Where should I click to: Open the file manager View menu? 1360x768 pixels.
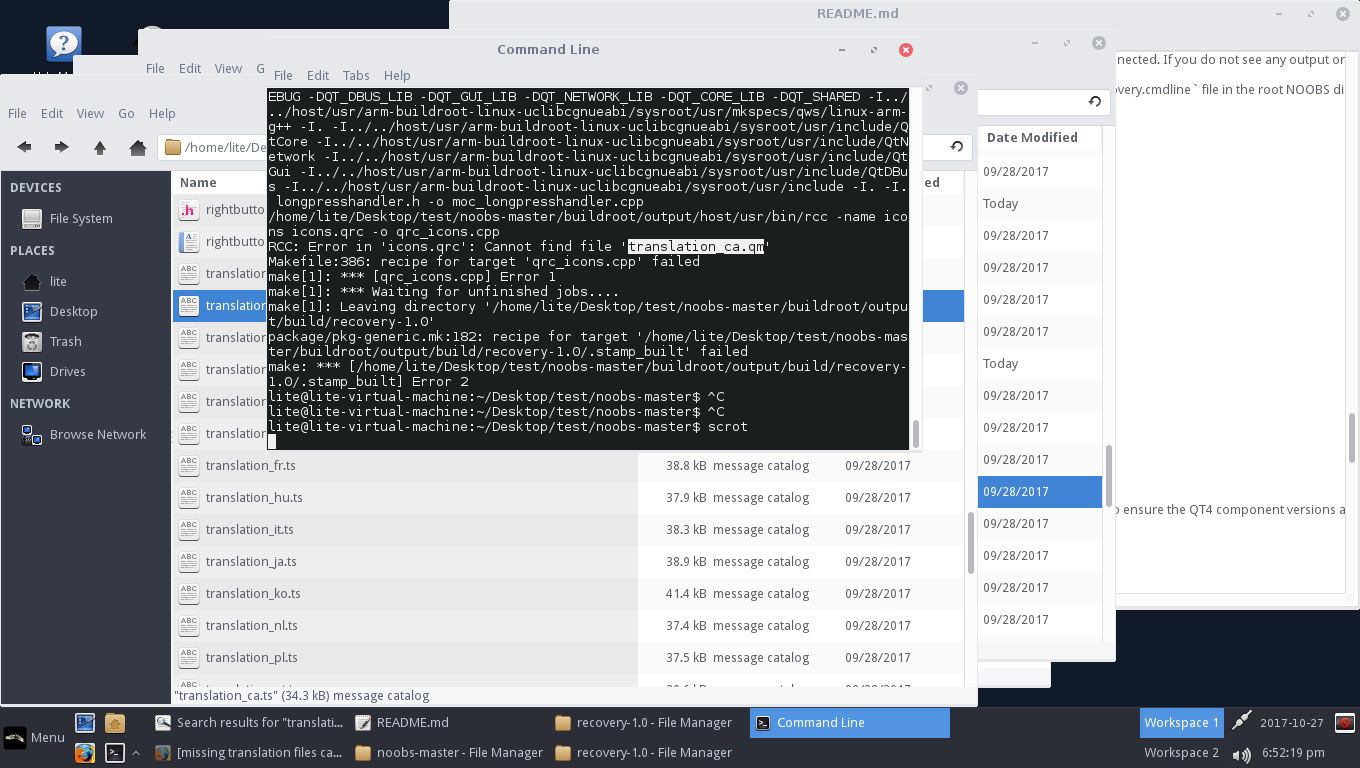[90, 113]
